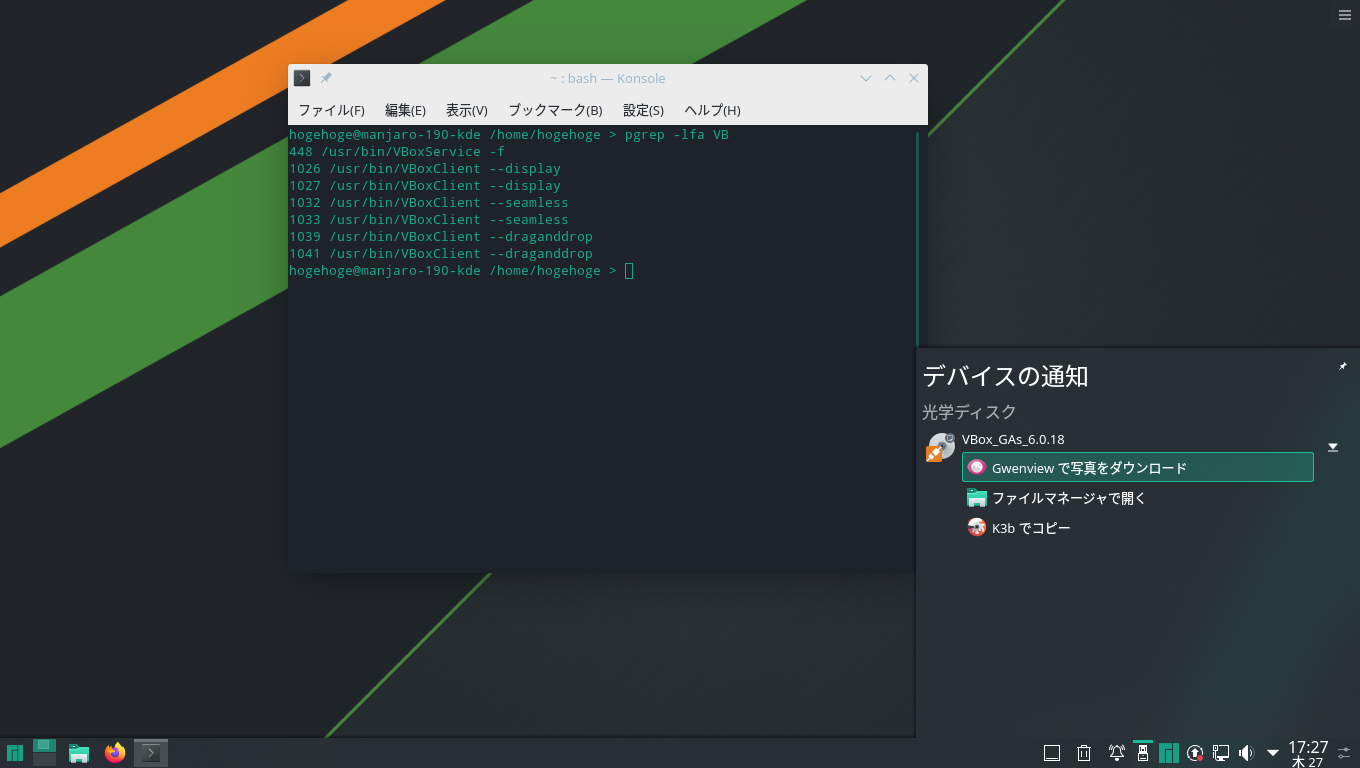The image size is (1360, 768).
Task: Open the volume control speaker icon
Action: (1246, 752)
